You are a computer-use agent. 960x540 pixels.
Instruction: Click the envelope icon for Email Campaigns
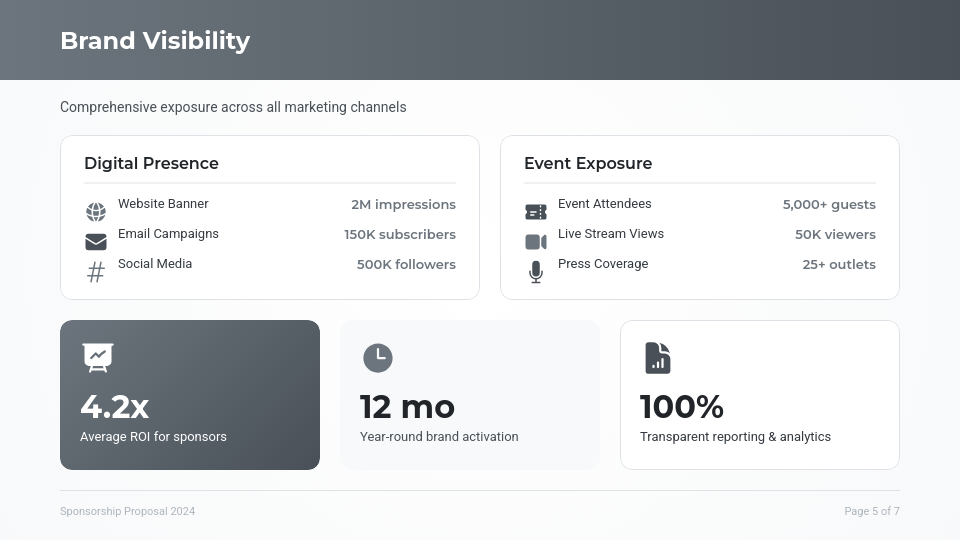[96, 242]
